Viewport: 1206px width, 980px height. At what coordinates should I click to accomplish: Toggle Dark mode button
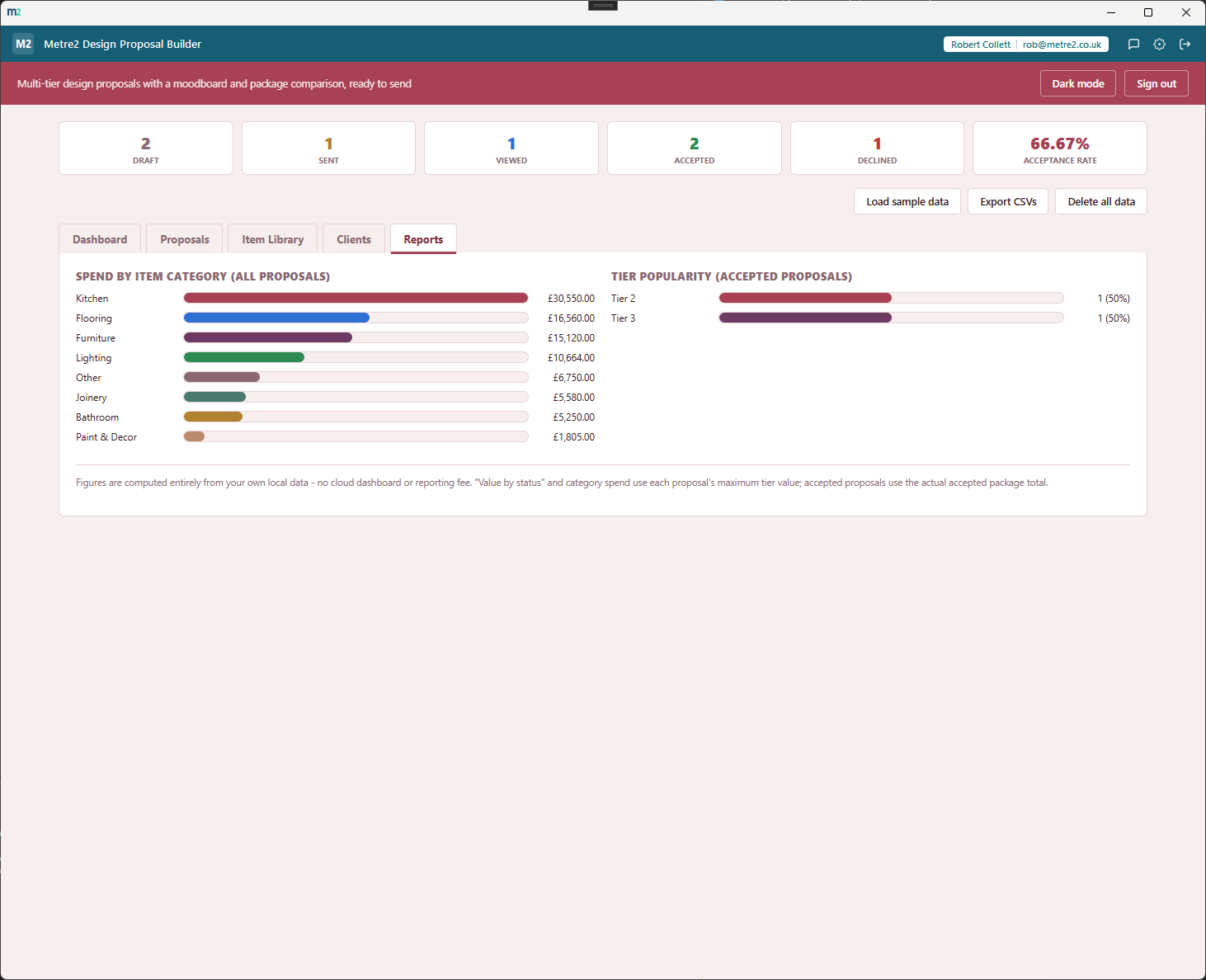click(1078, 83)
